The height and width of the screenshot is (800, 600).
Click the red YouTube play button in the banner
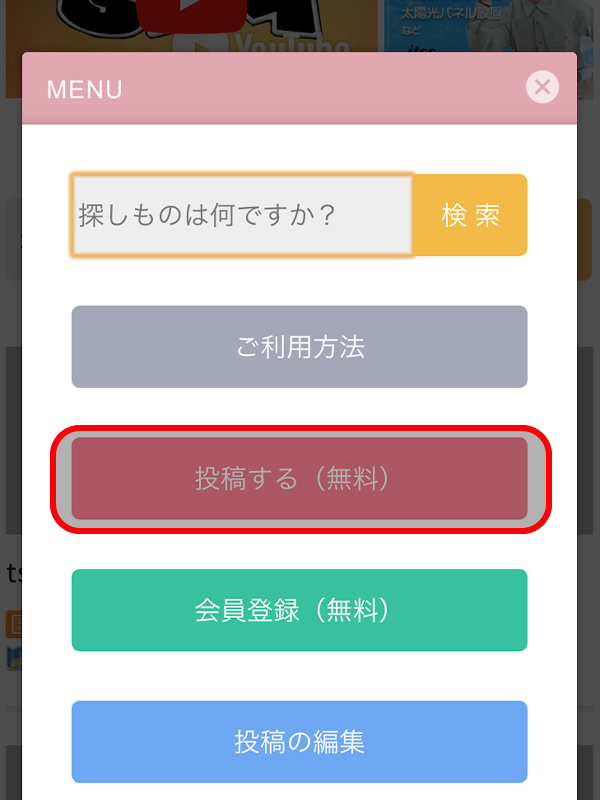(x=192, y=15)
